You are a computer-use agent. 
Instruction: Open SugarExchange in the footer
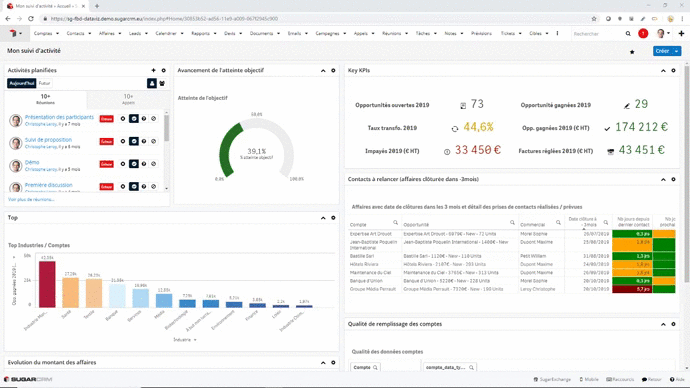552,379
